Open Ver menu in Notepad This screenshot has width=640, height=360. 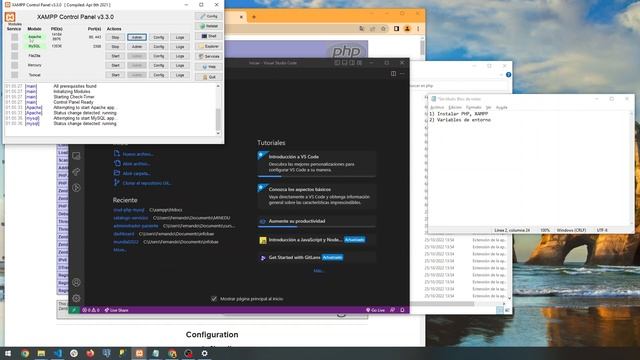489,107
